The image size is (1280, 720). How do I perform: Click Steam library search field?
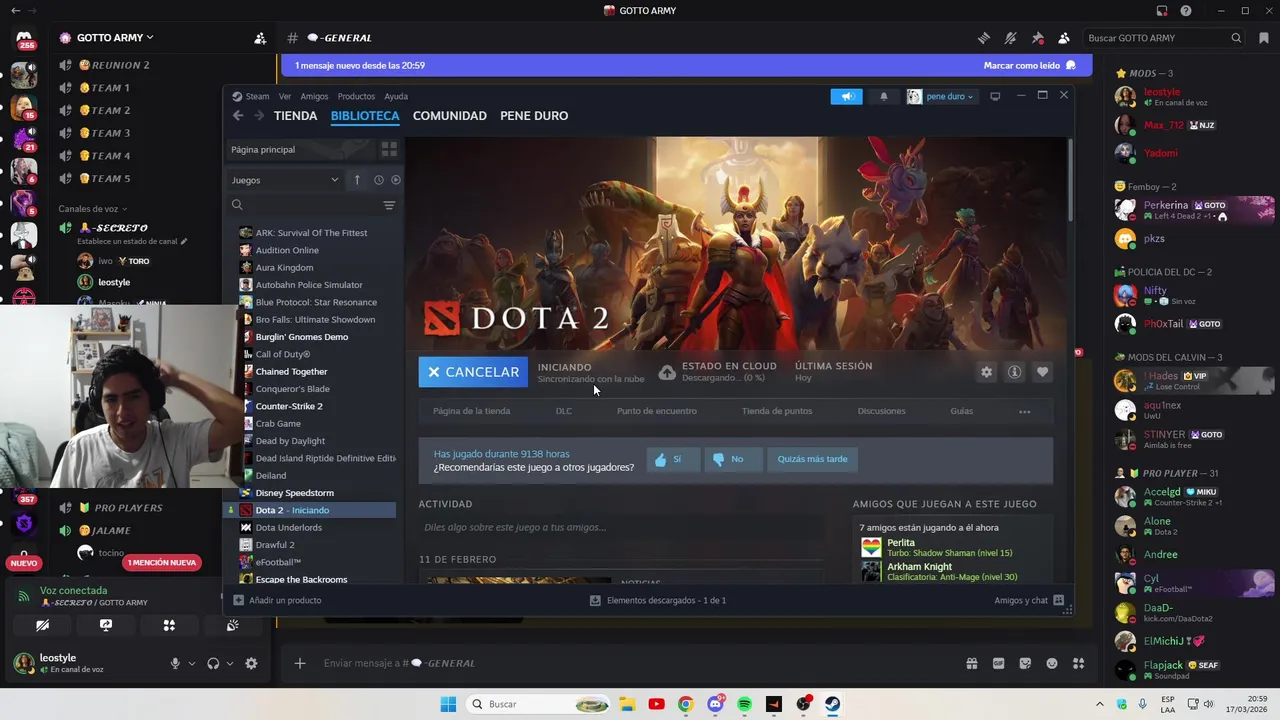(305, 205)
